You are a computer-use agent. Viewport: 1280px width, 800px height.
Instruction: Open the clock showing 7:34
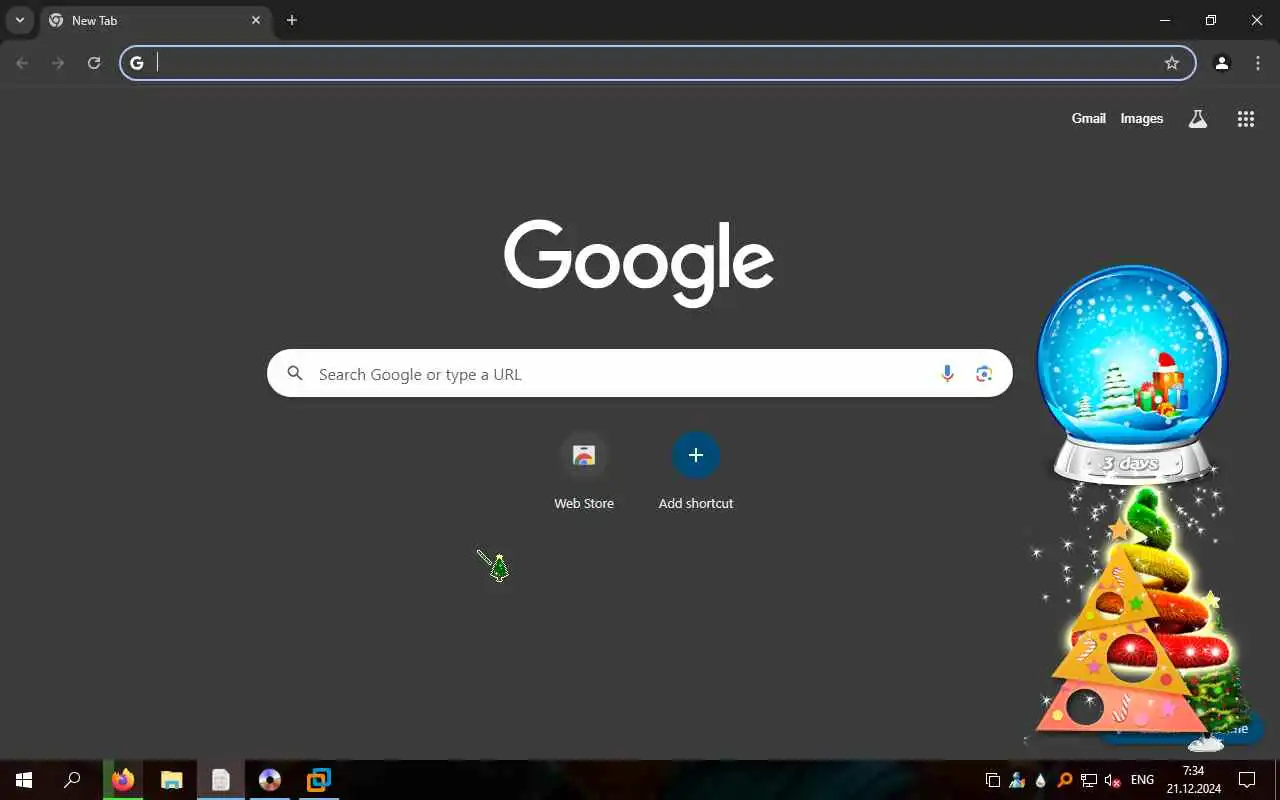[x=1193, y=780]
